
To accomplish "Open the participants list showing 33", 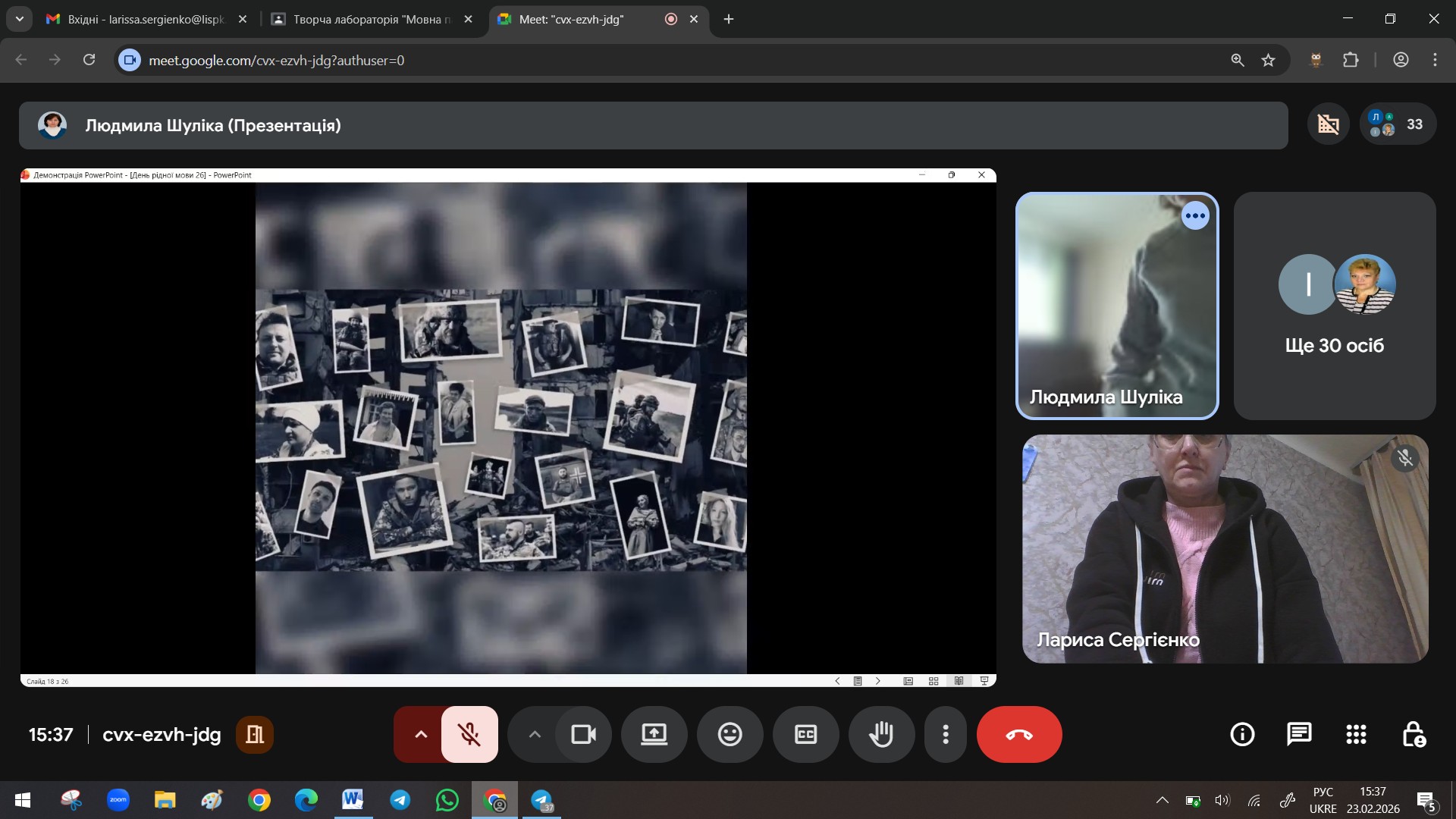I will tap(1398, 124).
